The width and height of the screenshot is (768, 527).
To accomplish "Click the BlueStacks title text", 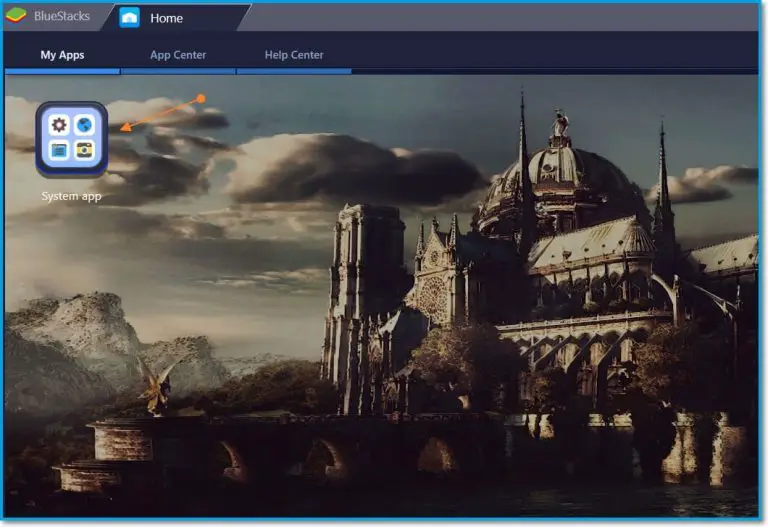I will click(x=62, y=16).
